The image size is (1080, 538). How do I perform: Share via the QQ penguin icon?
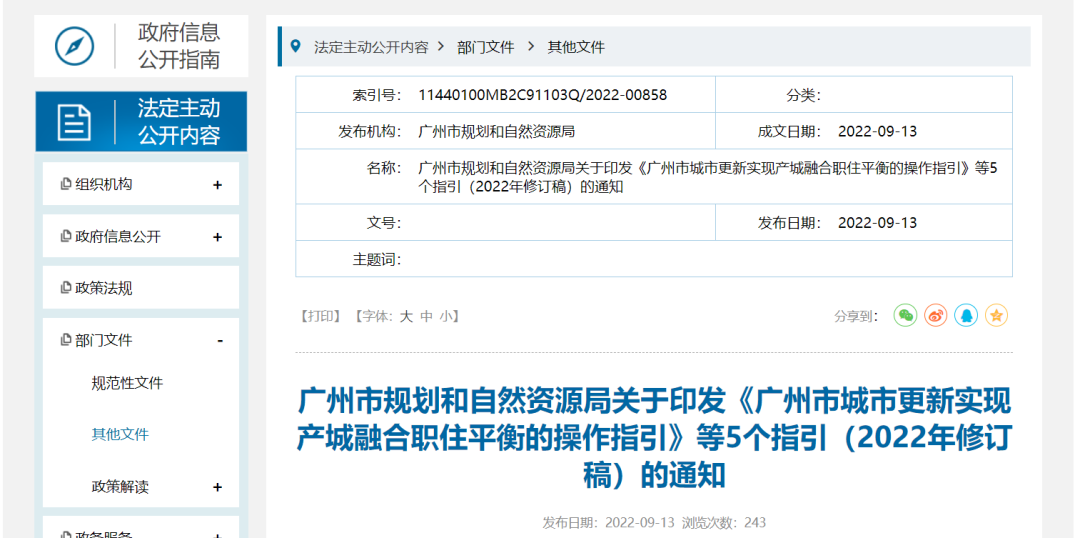[x=965, y=316]
